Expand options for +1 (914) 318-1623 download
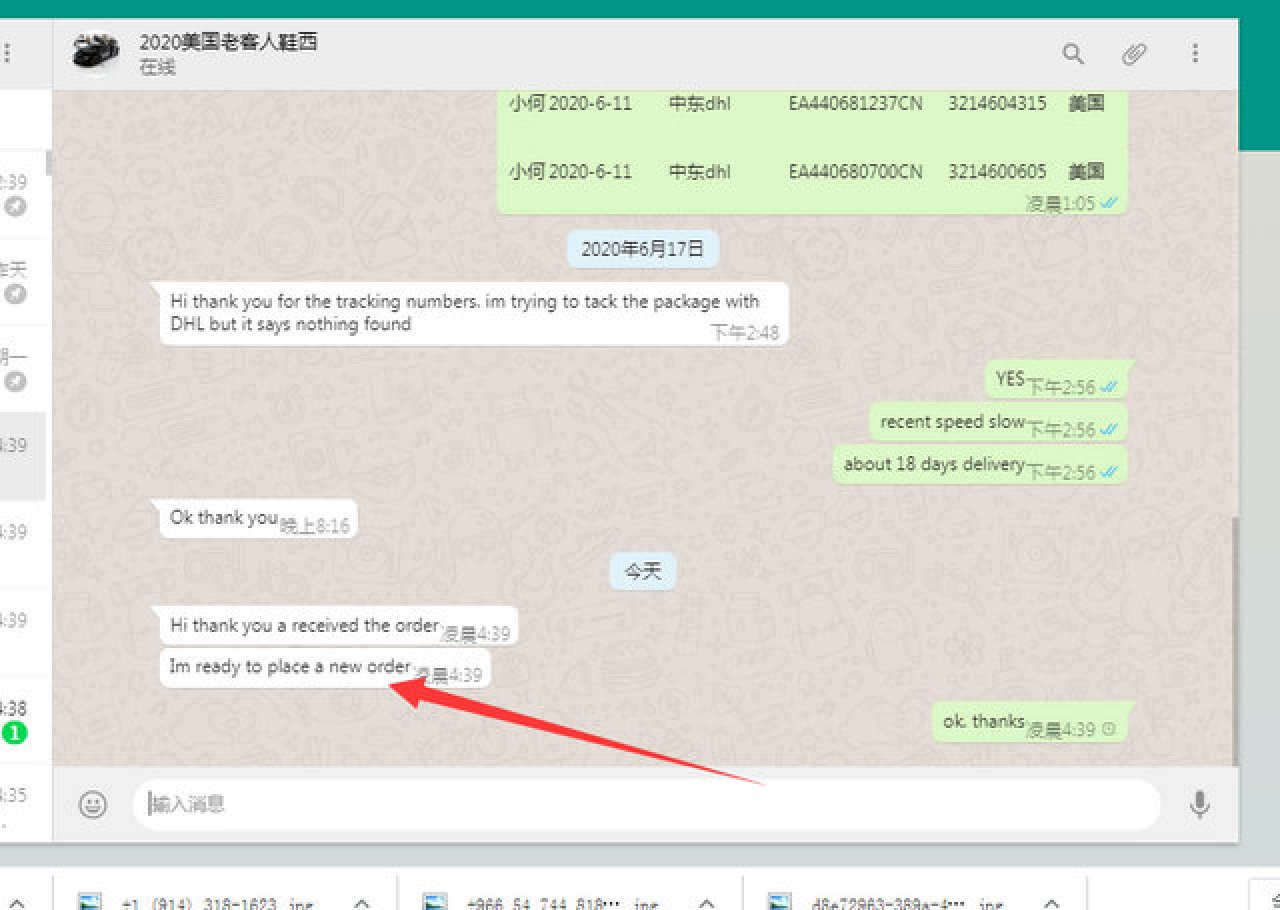Image resolution: width=1280 pixels, height=910 pixels. point(362,902)
